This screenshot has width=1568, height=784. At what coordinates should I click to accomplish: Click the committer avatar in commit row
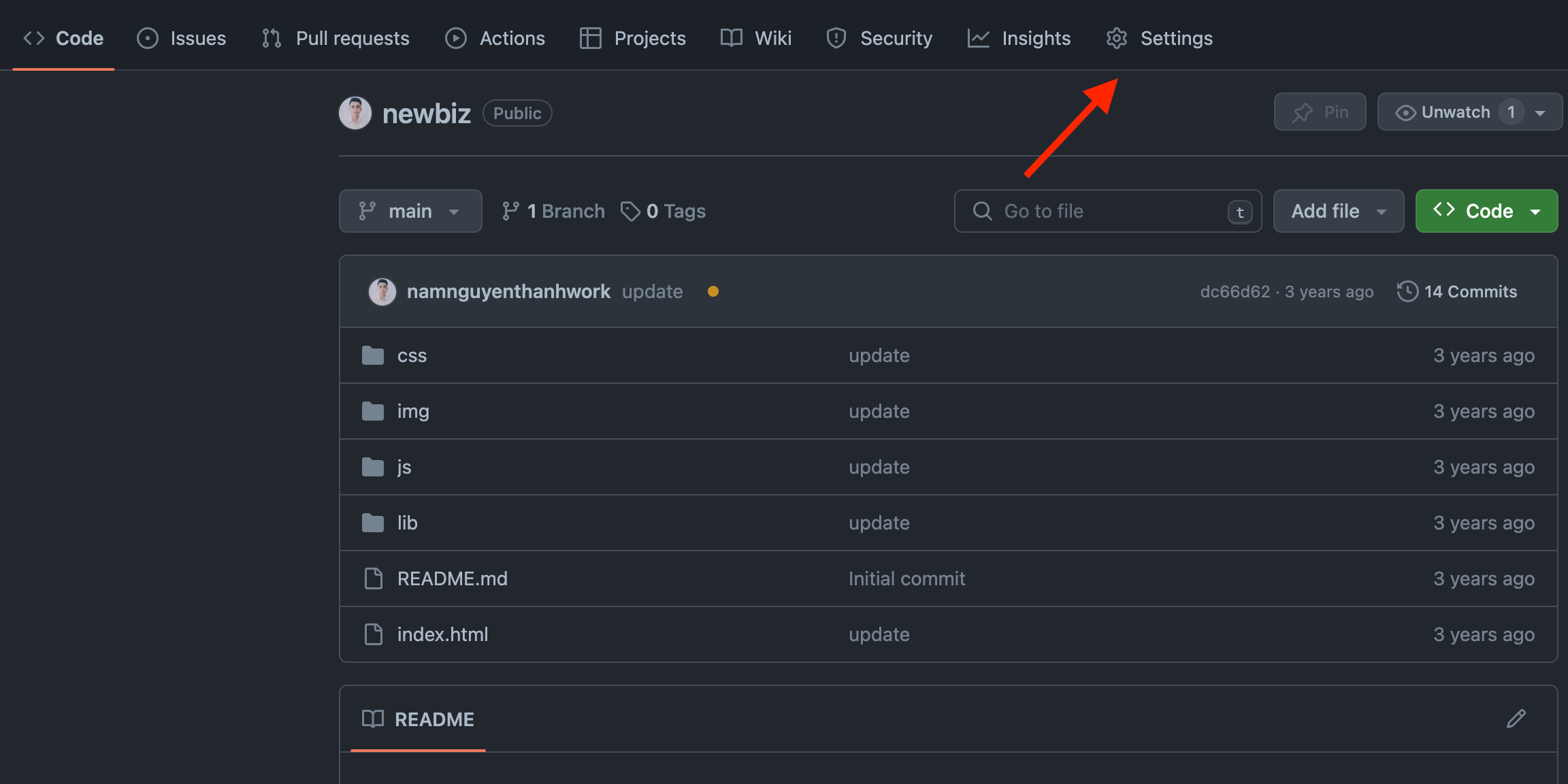click(382, 291)
